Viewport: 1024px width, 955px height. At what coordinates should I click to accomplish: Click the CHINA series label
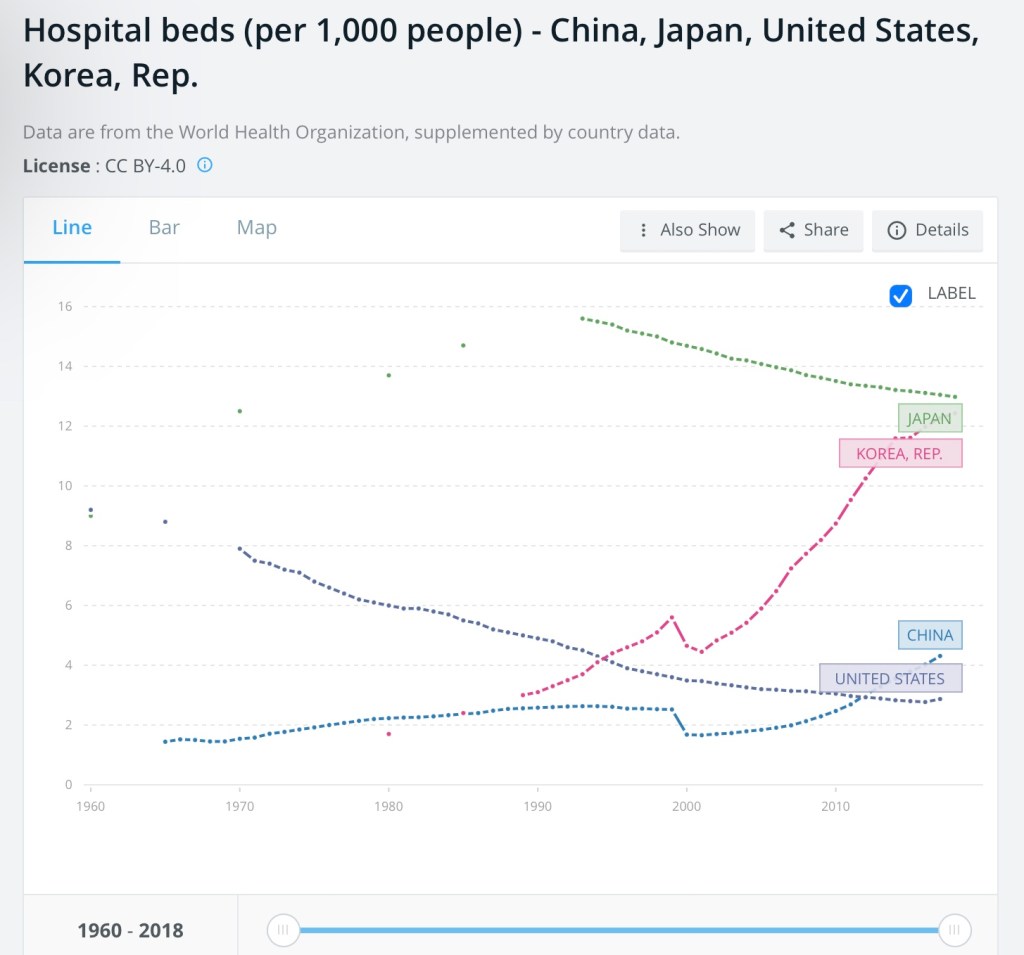(930, 635)
